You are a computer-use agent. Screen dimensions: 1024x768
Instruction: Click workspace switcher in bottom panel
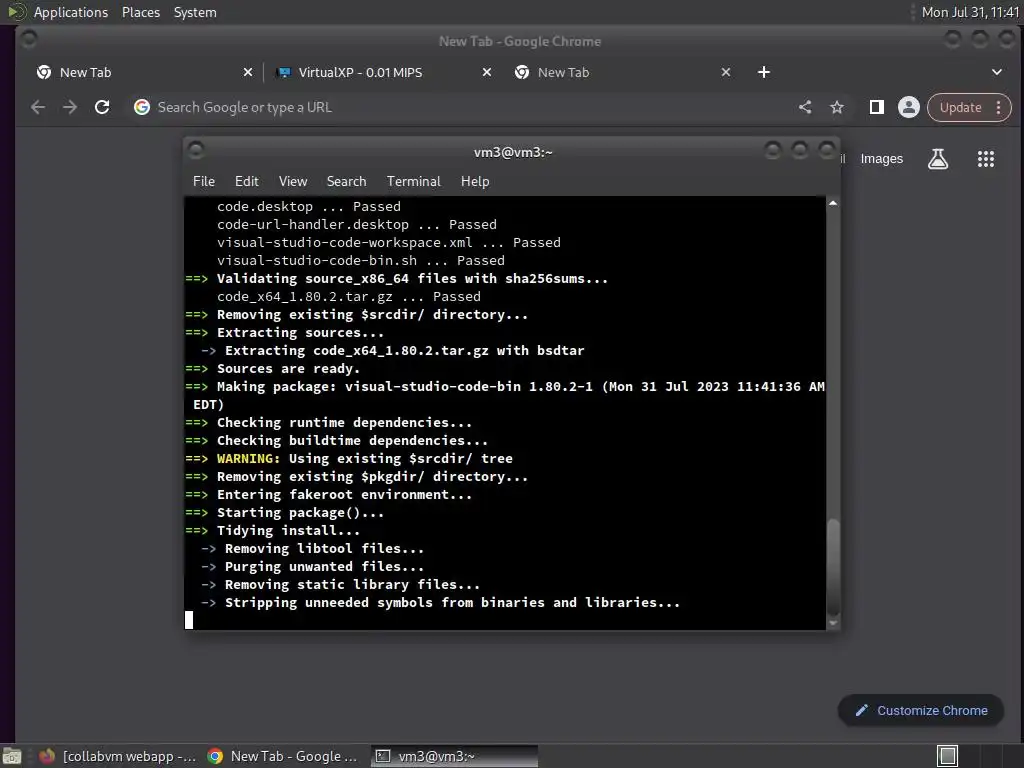(947, 756)
